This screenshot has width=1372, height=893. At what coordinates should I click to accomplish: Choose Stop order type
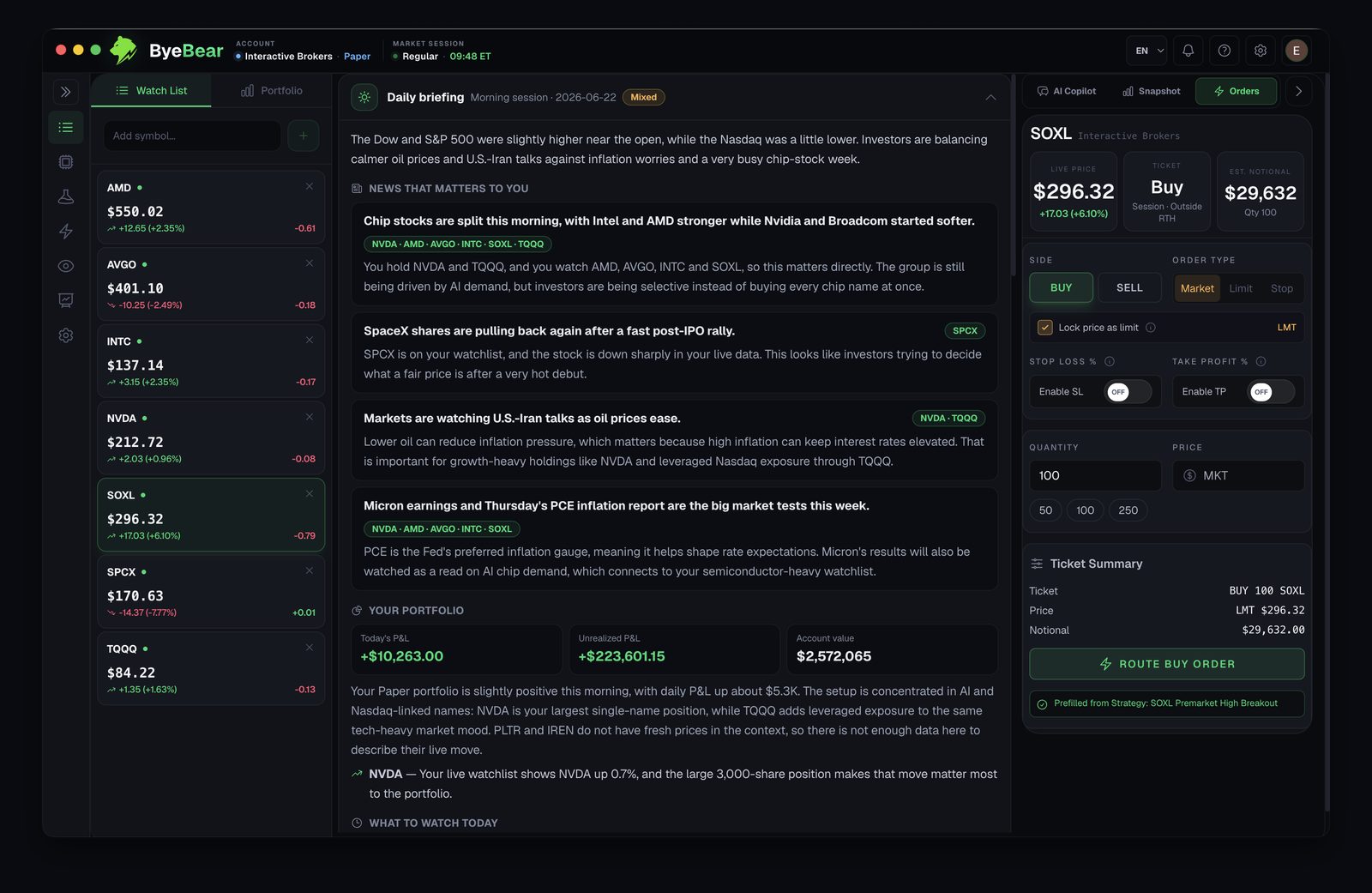point(1282,288)
